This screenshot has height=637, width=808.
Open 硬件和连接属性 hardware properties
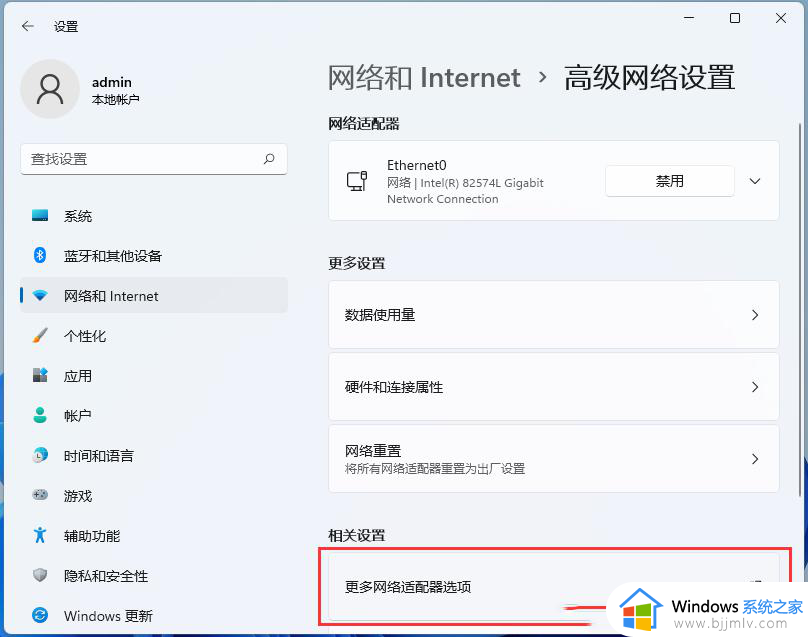553,387
